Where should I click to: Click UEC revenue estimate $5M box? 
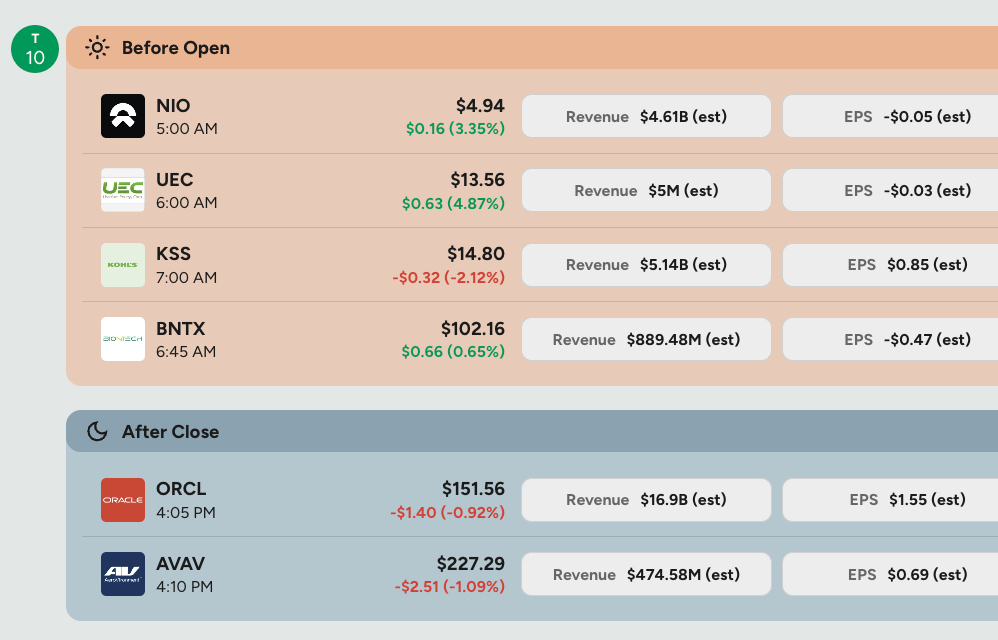pos(646,190)
